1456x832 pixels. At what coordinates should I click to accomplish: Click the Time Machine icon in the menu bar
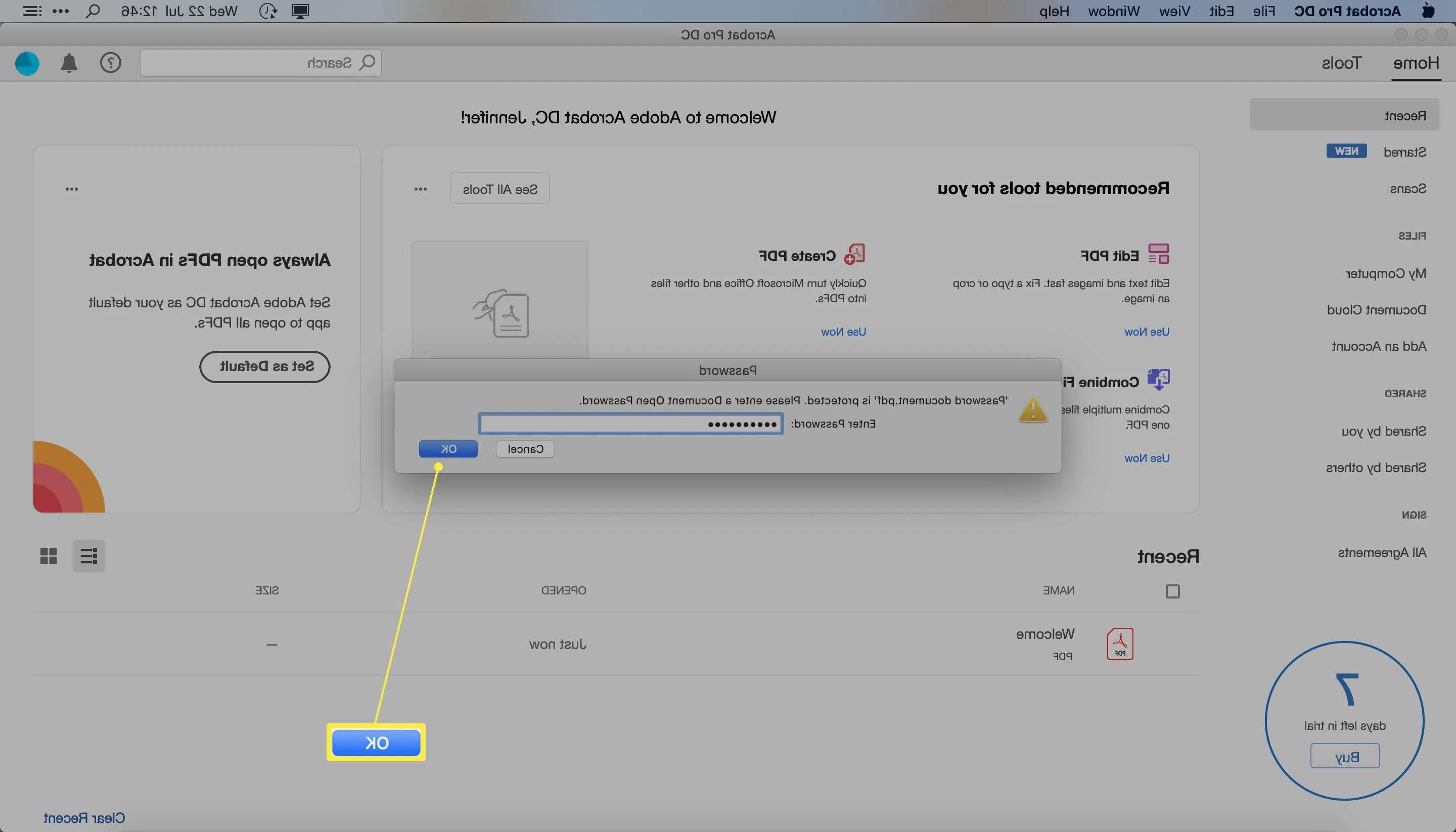[x=267, y=12]
